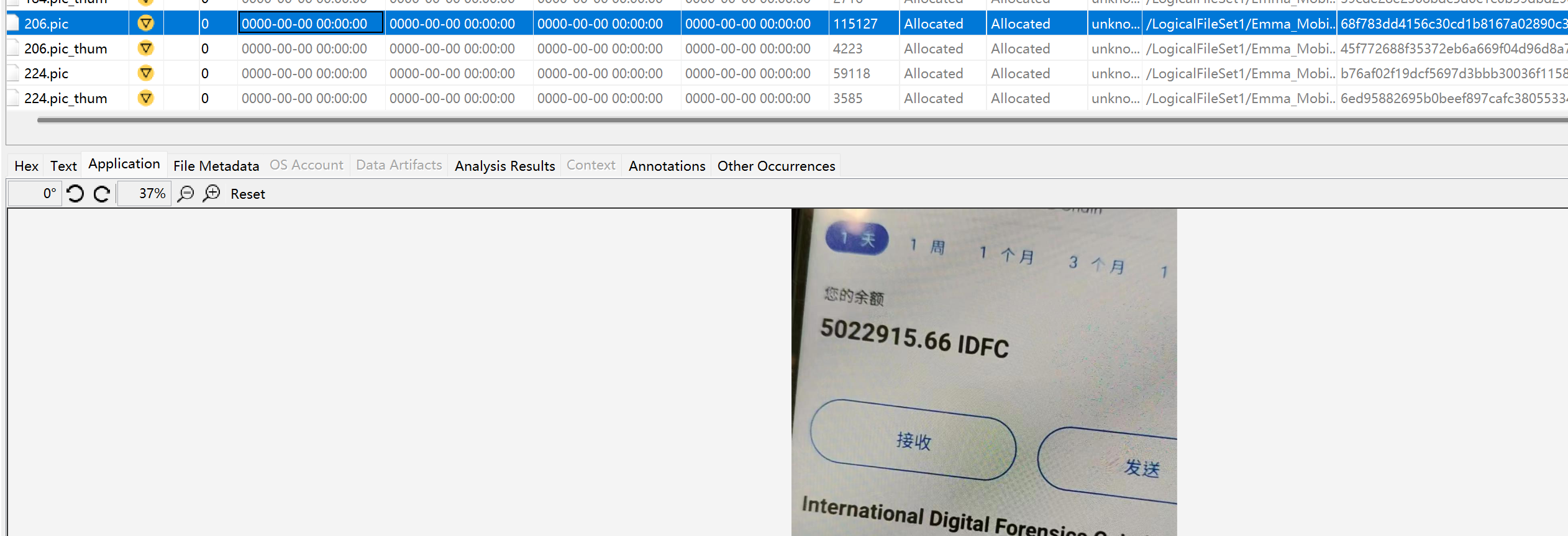The height and width of the screenshot is (536, 1568).
Task: Select the 206.pic file row
Action: pos(787,24)
